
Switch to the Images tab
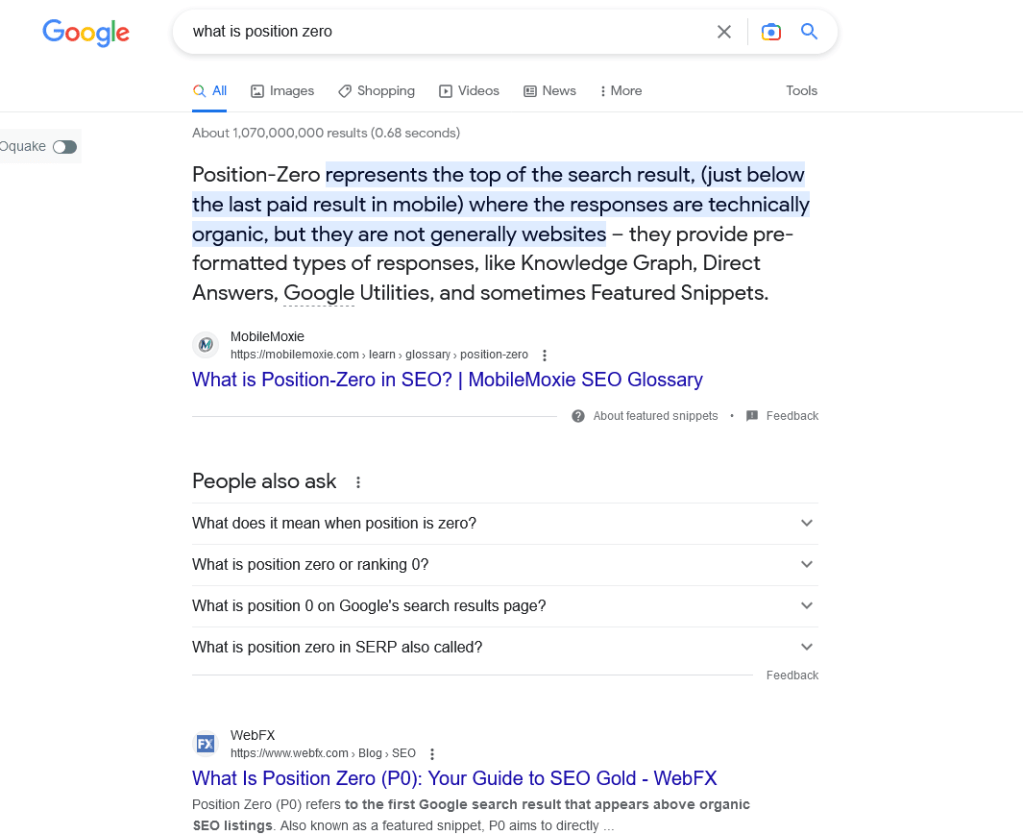pyautogui.click(x=282, y=90)
